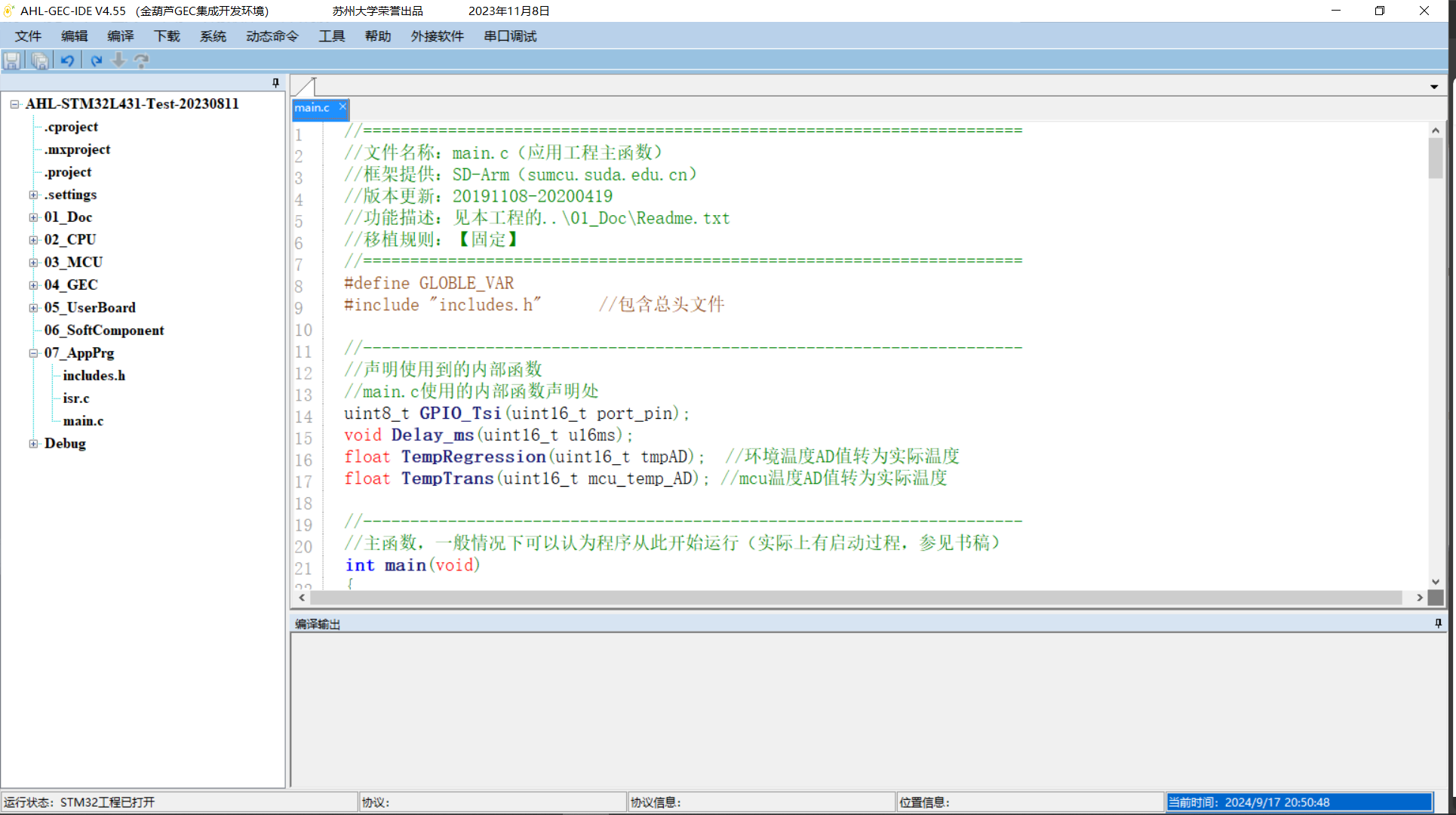Click the vertical scrollbar down arrow
Screen dimensions: 1456x815
coord(1435,582)
